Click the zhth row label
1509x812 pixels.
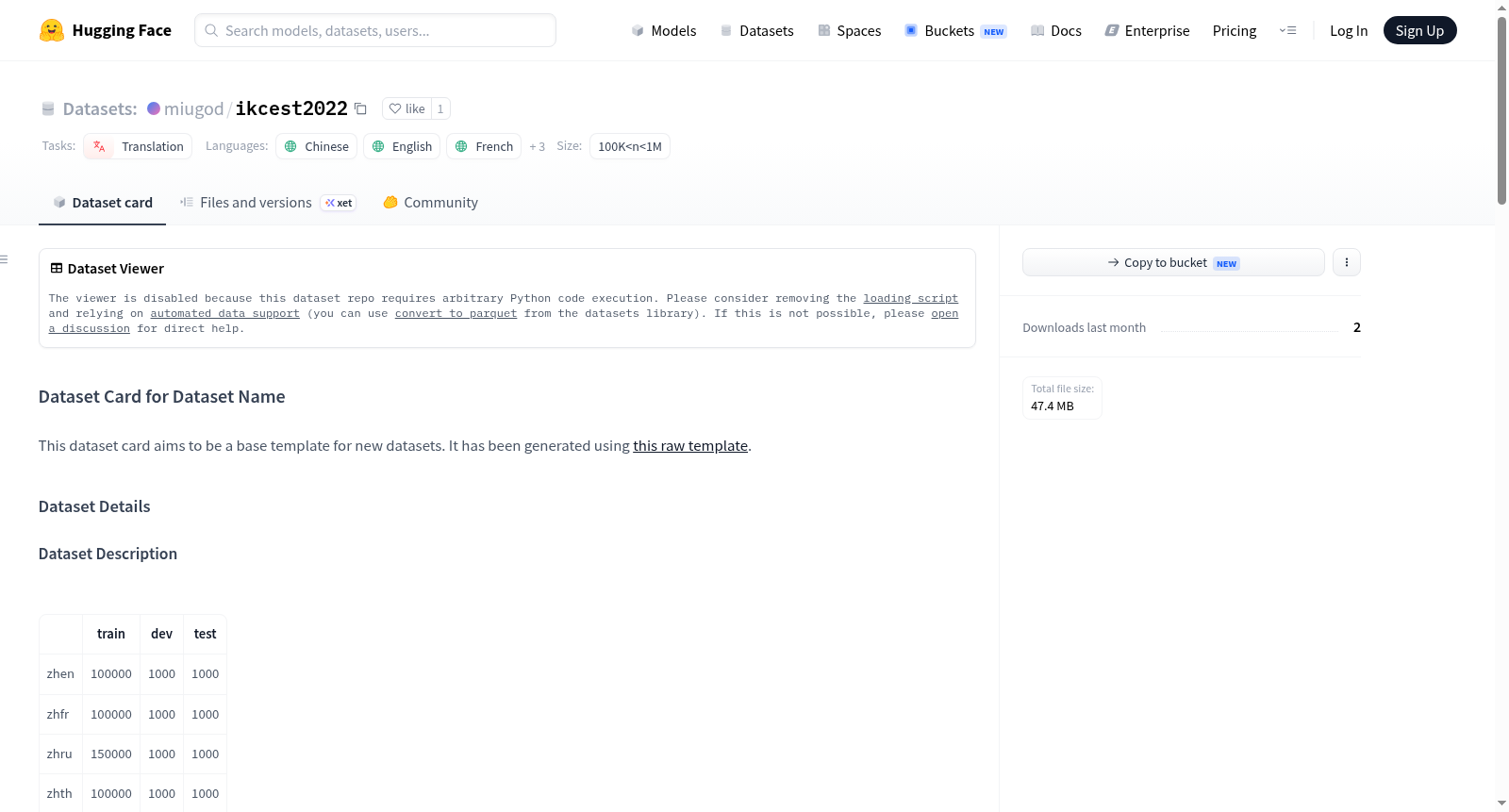(x=59, y=793)
